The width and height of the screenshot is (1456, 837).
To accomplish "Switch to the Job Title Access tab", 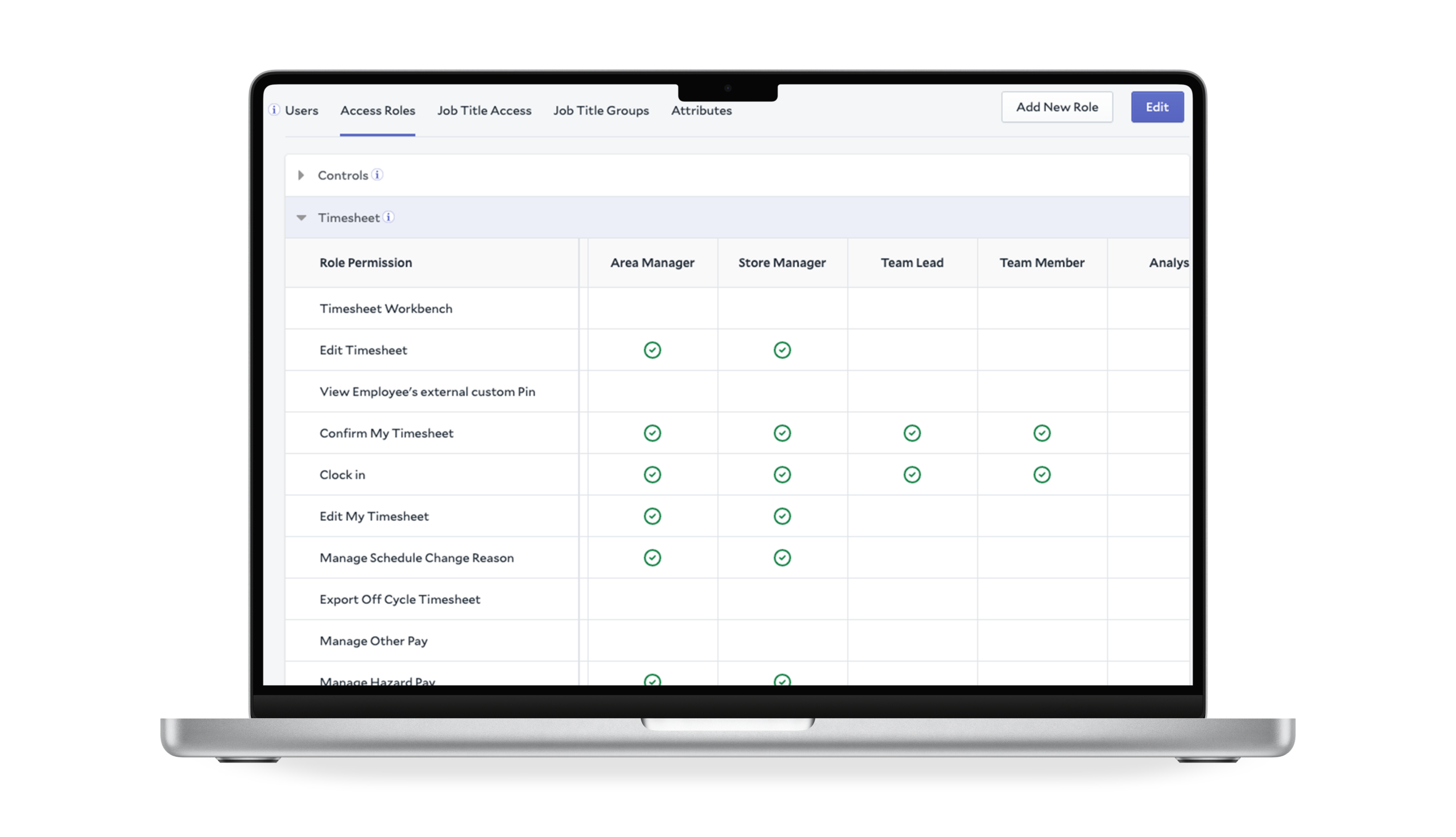I will (x=484, y=110).
